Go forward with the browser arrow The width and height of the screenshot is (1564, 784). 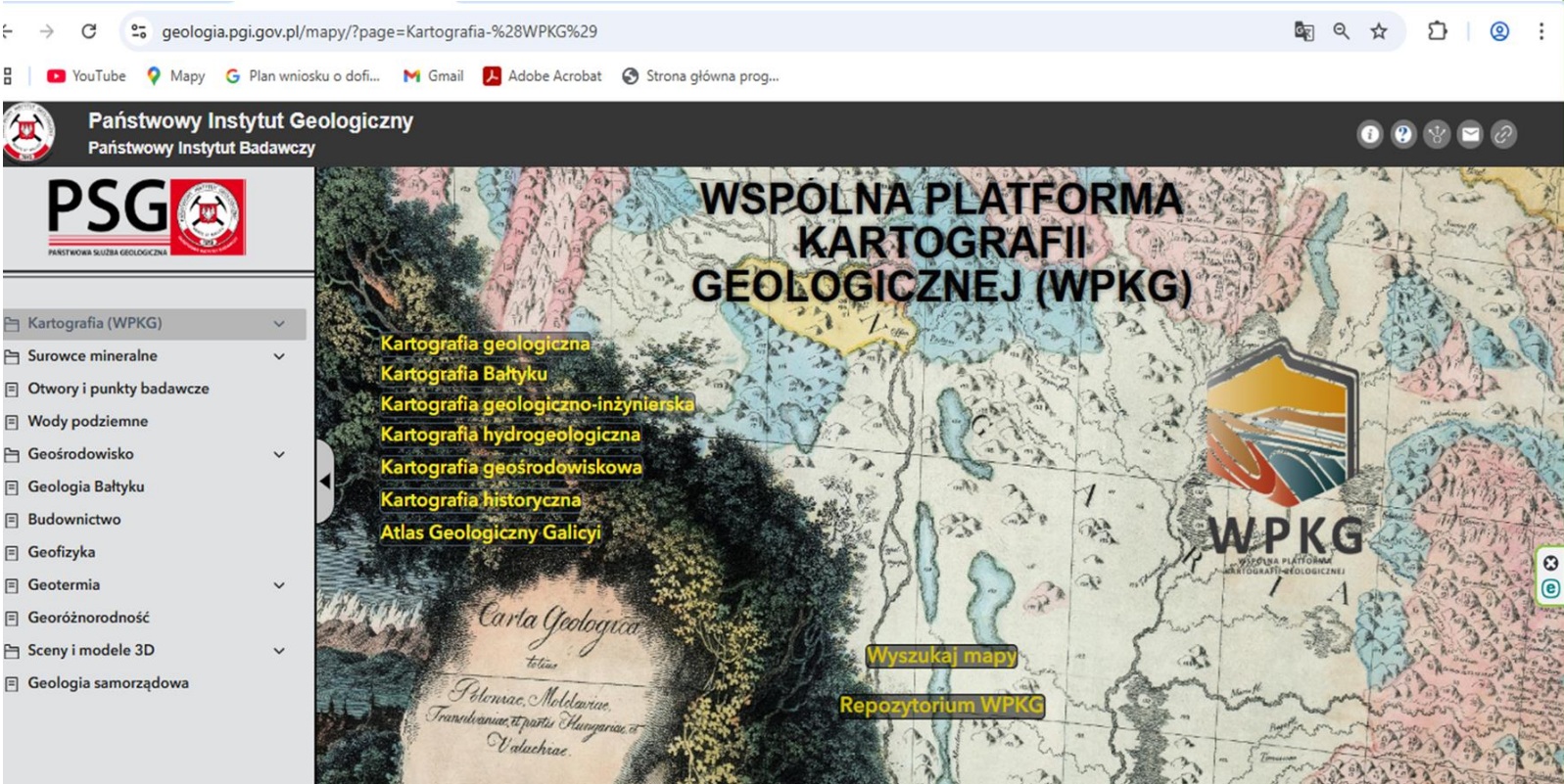(x=46, y=31)
